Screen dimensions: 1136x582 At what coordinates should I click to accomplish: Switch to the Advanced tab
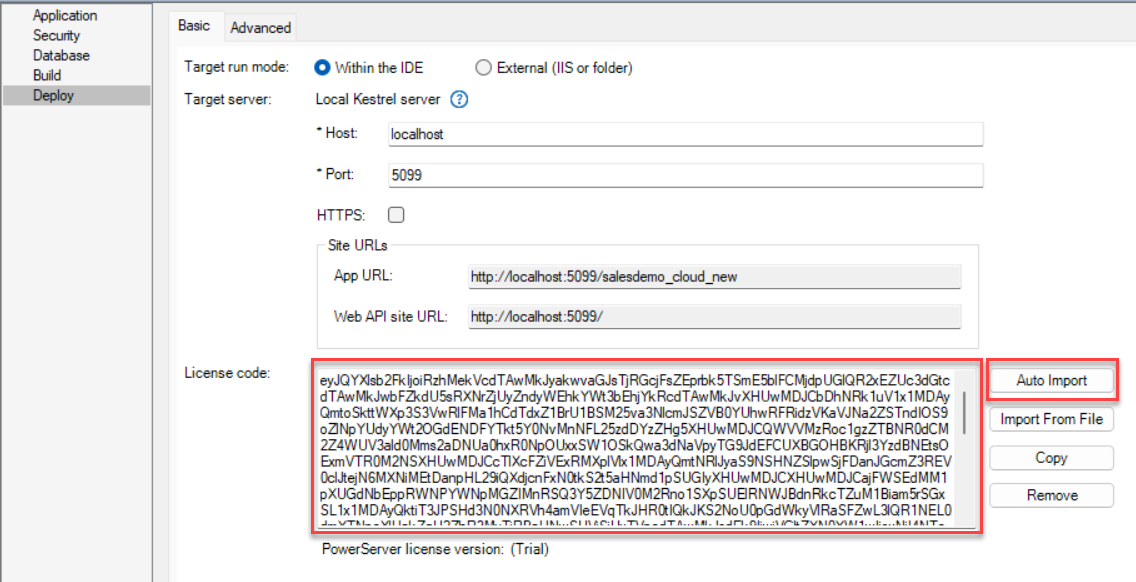[260, 28]
